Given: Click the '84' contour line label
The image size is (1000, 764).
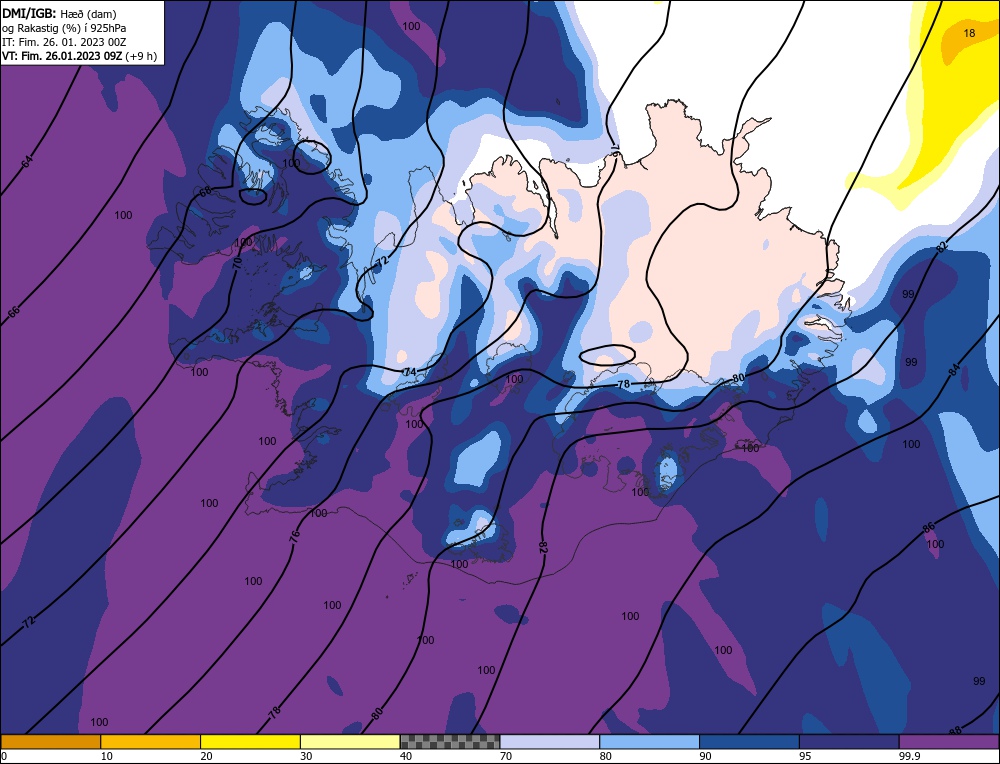Looking at the screenshot, I should tap(953, 369).
